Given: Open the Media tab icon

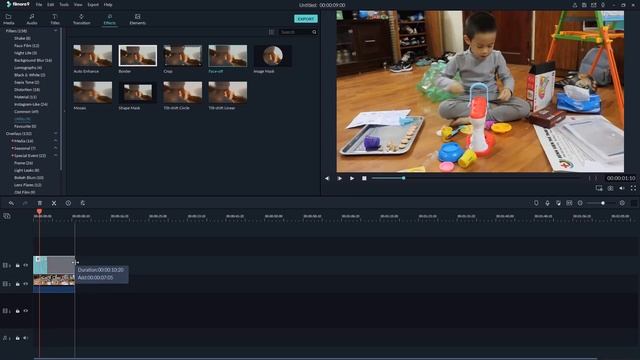Looking at the screenshot, I should pos(9,19).
